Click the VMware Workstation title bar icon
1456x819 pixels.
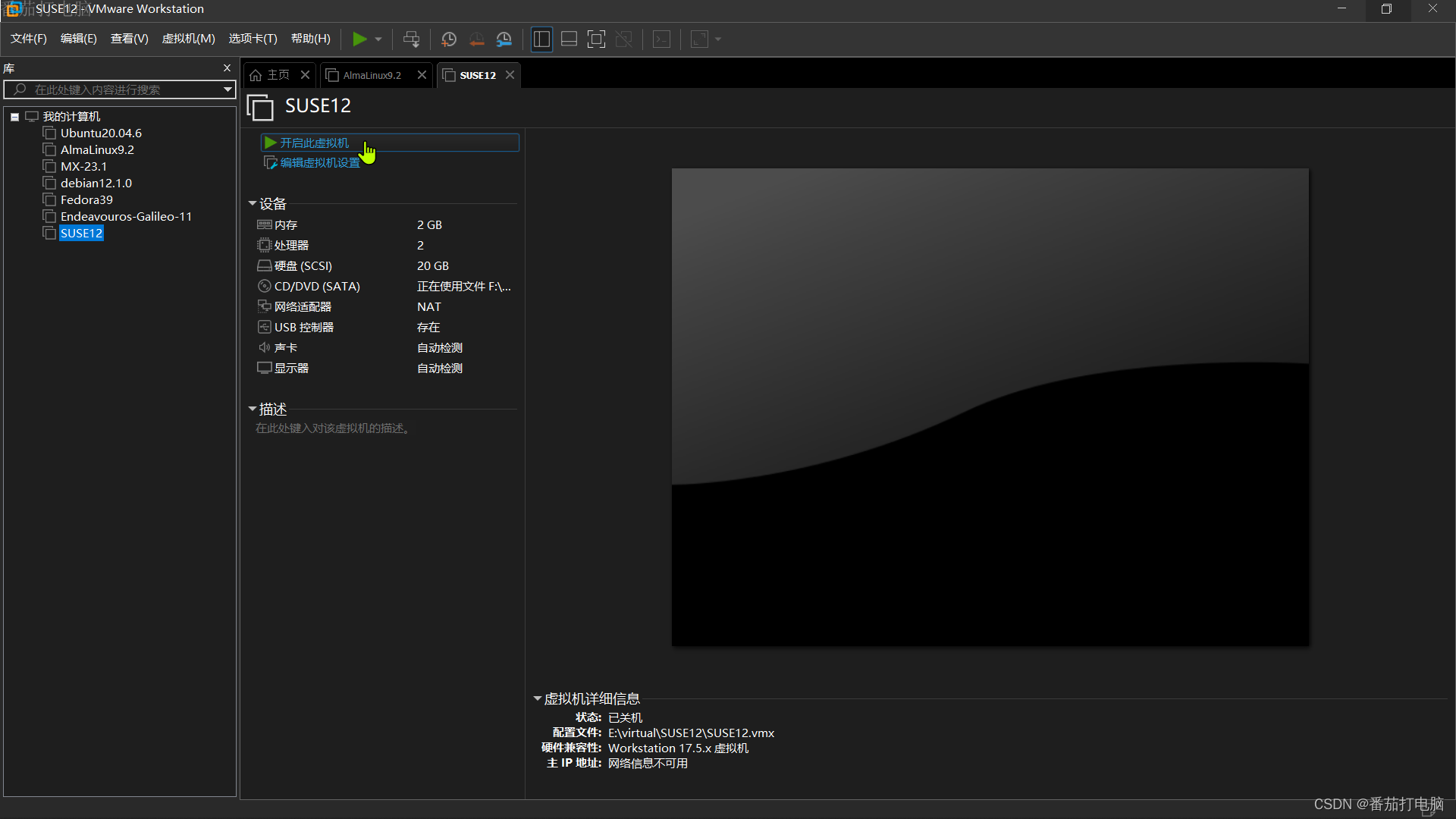tap(13, 9)
